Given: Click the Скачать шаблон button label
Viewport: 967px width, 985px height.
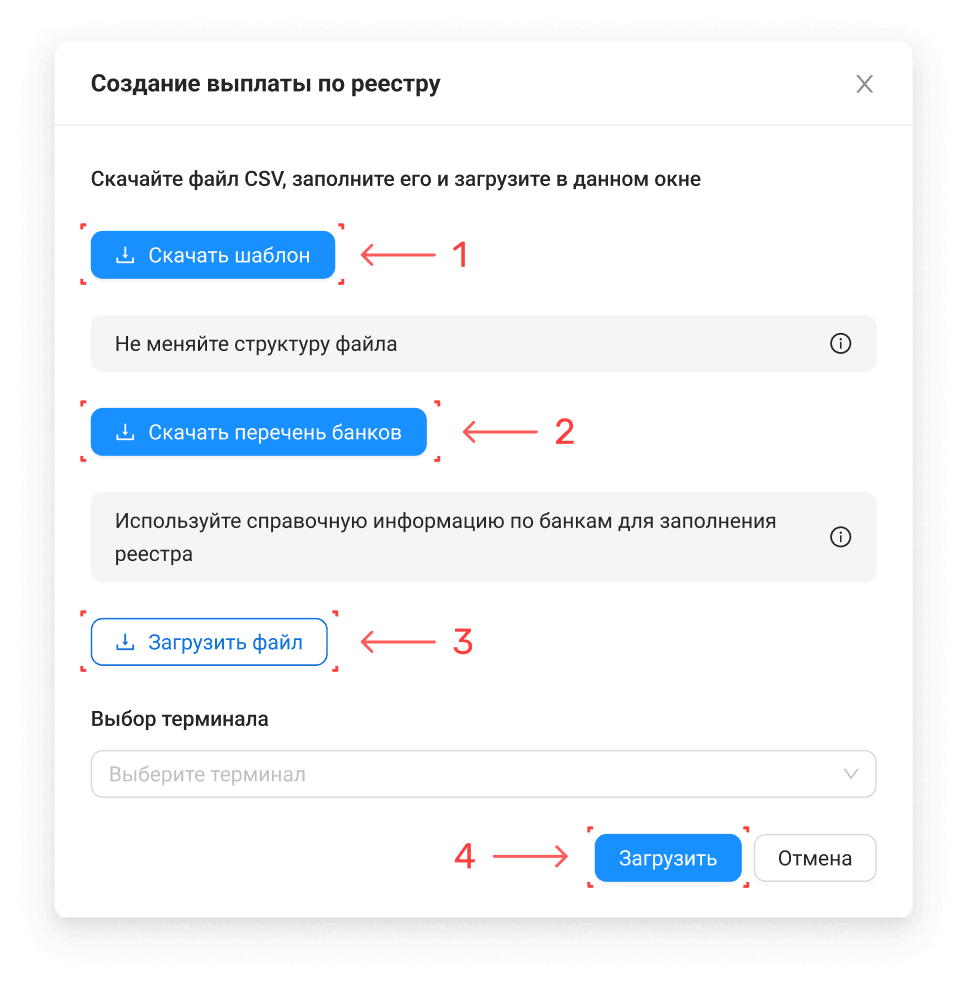Looking at the screenshot, I should [x=229, y=256].
